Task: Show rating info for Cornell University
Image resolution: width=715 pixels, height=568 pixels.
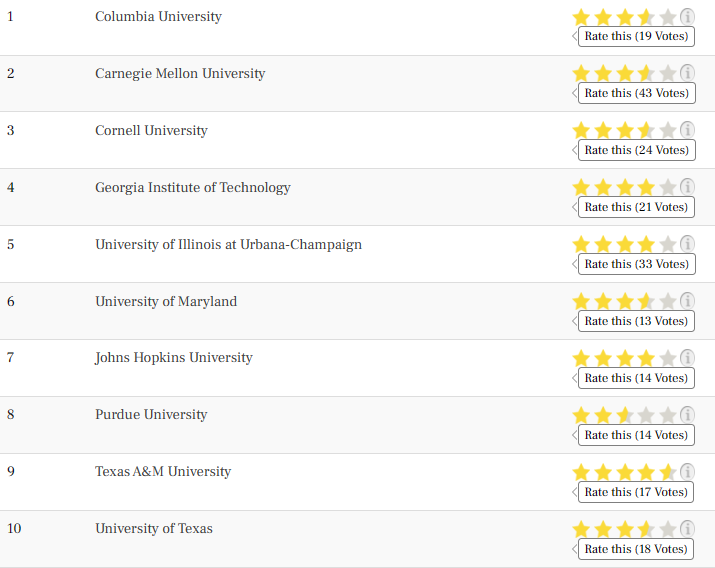Action: [x=687, y=130]
